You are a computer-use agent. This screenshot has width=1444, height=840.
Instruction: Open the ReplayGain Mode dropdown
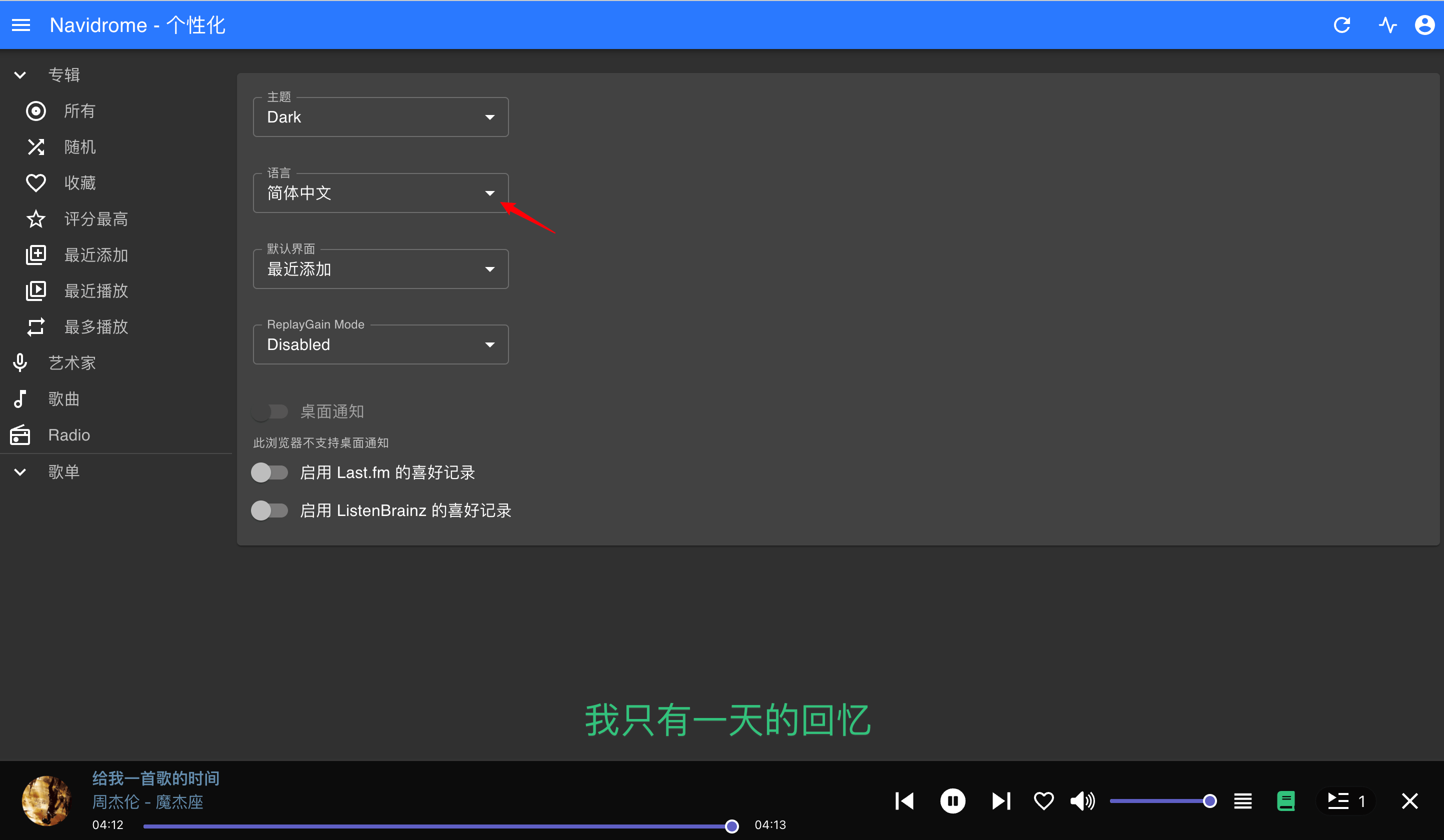point(380,344)
